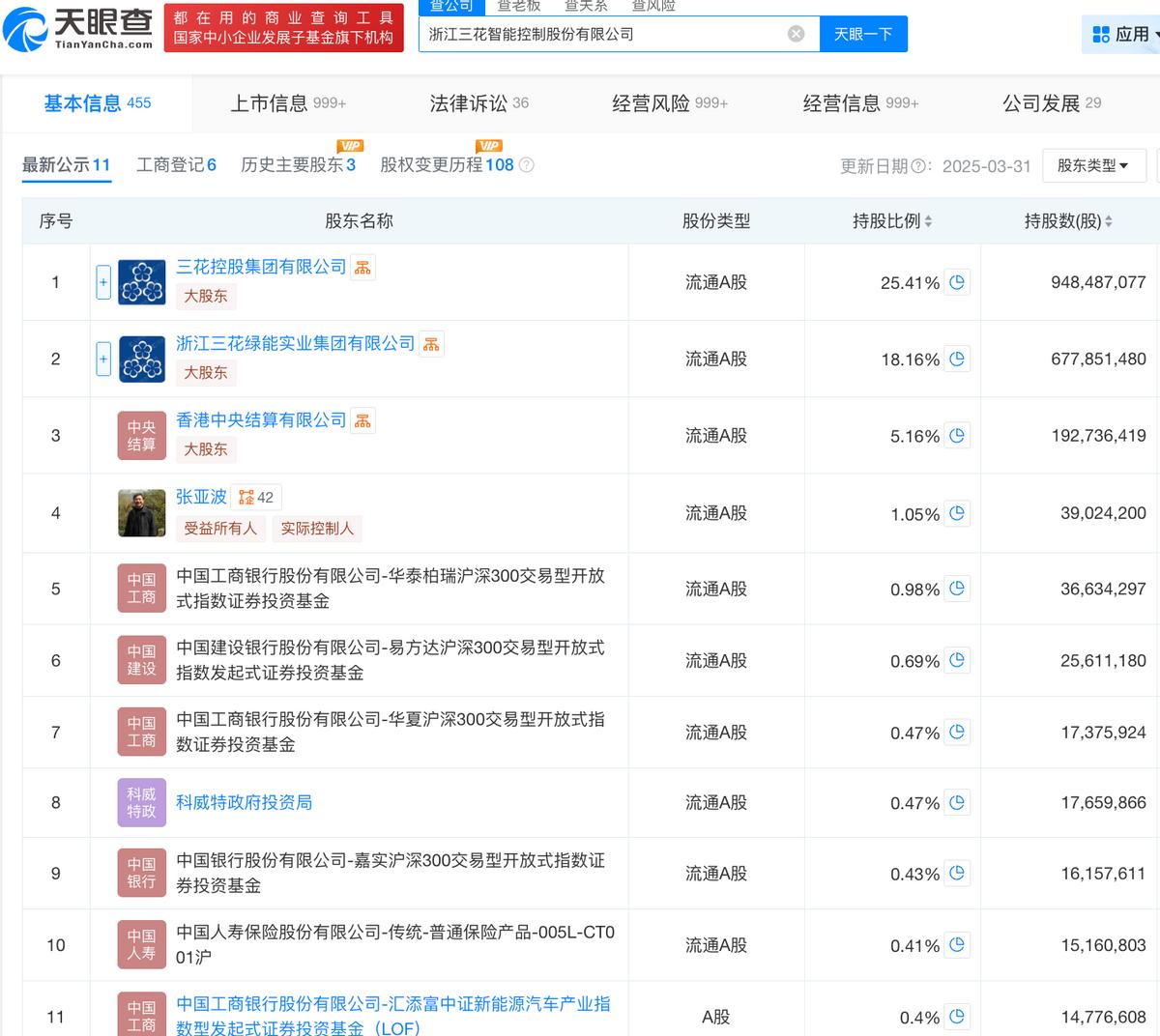The image size is (1160, 1036).
Task: Switch to 经营信息 tab
Action: point(861,103)
